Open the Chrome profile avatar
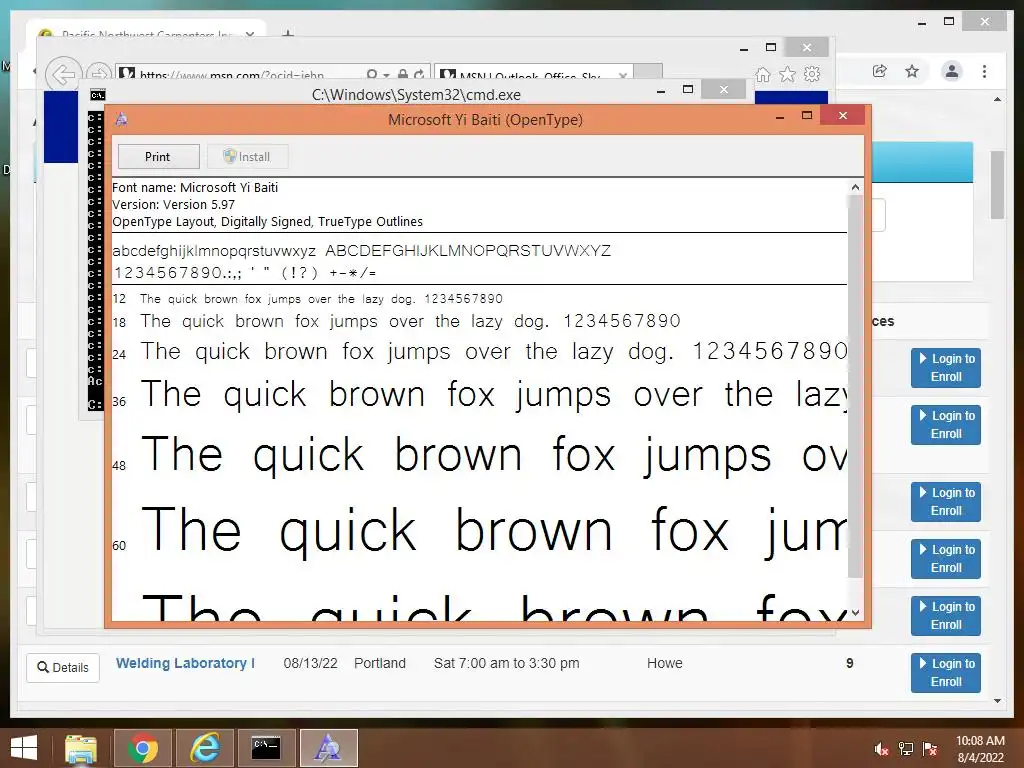The width and height of the screenshot is (1024, 768). (952, 71)
